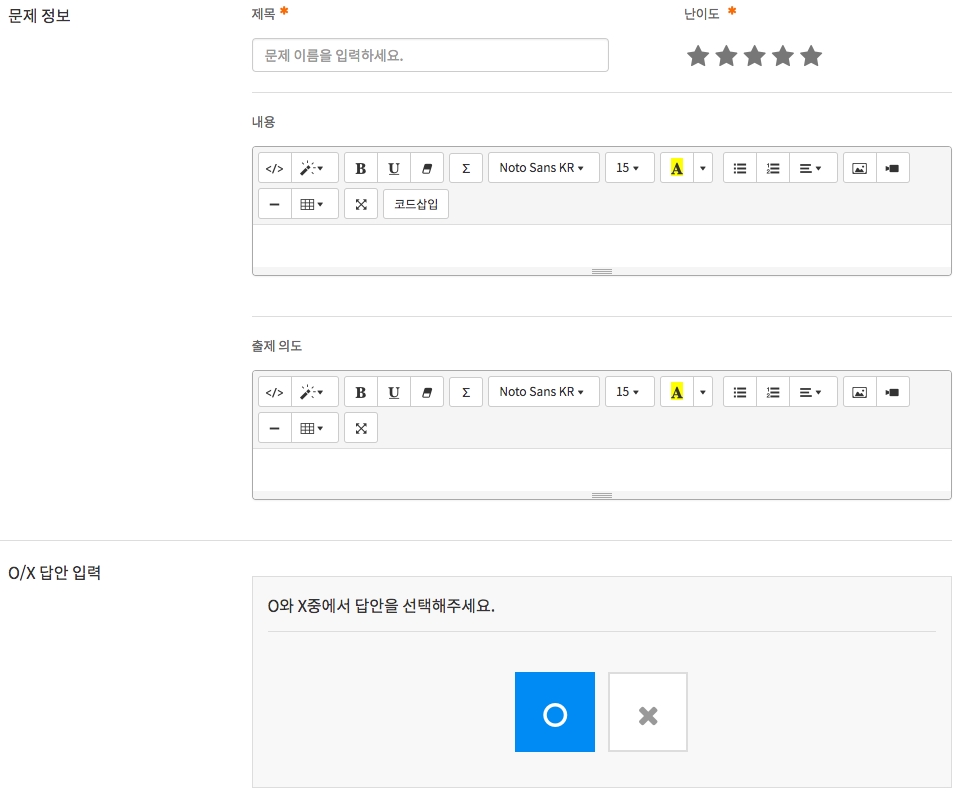957x793 pixels.
Task: Click the 코드삽입 button
Action: [x=416, y=204]
